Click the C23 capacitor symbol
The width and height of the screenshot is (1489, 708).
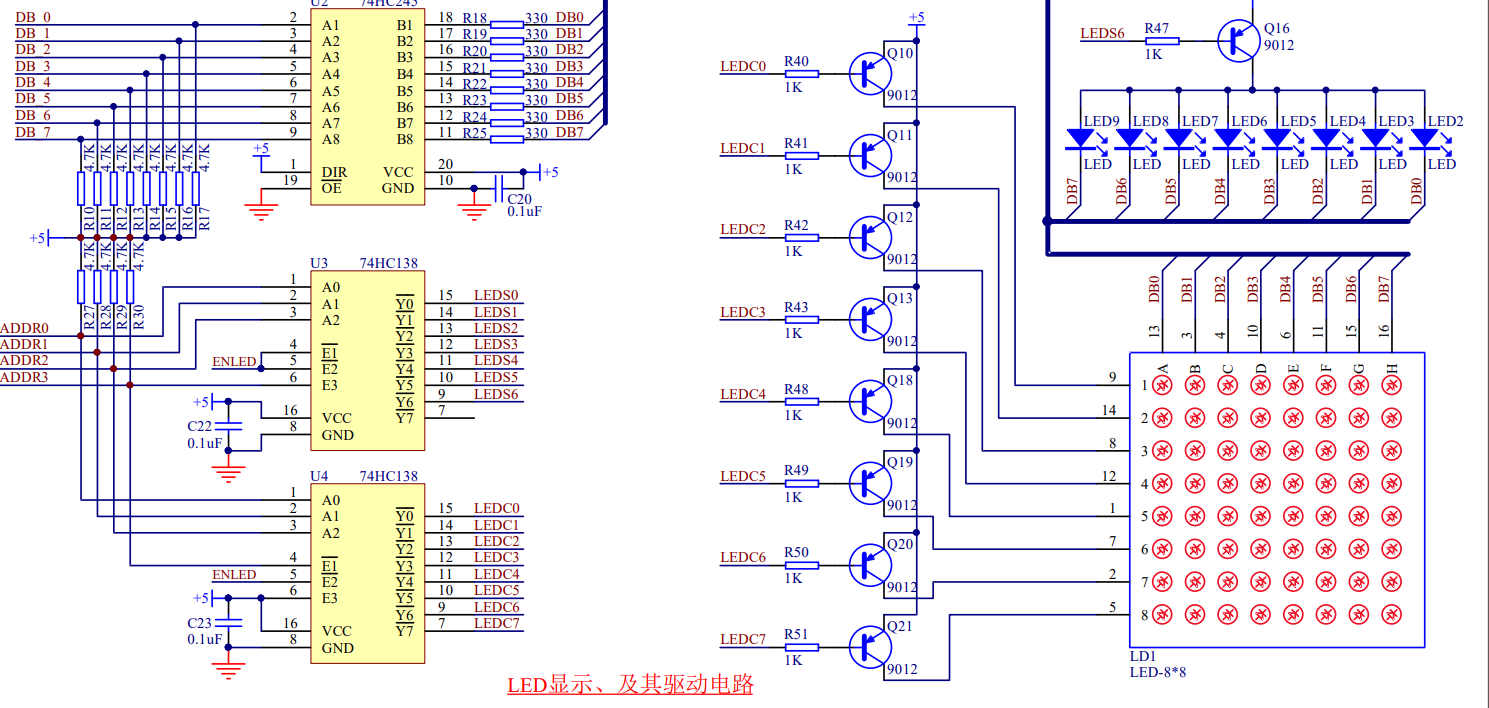(230, 623)
